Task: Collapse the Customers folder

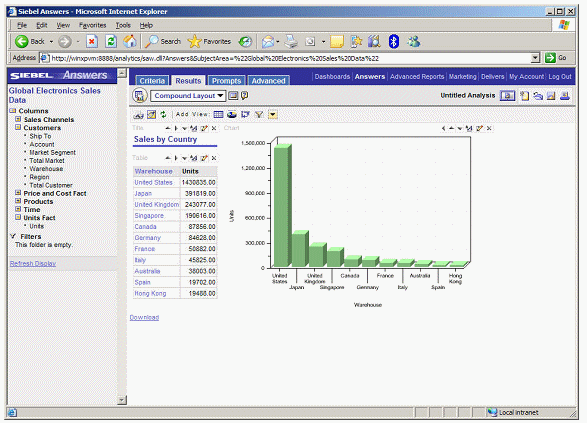Action: [x=18, y=127]
